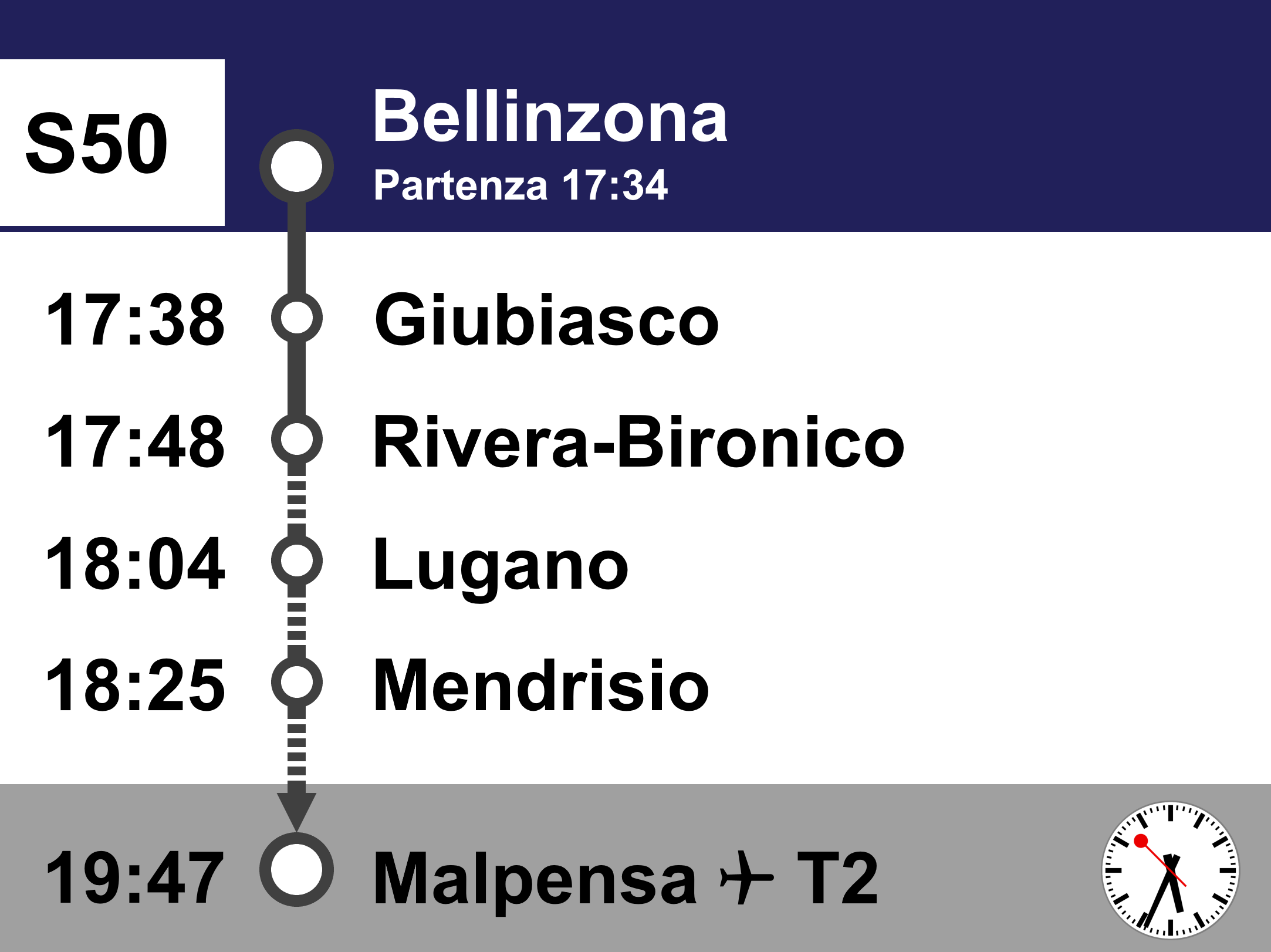Click the 17:38 arrival time
The image size is (1271, 952).
coord(135,320)
